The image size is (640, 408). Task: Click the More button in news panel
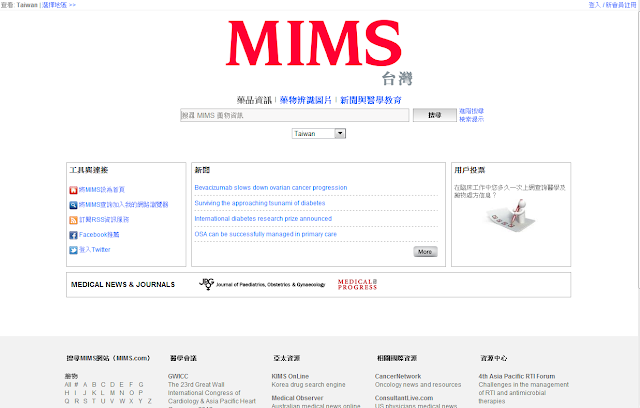pos(425,252)
